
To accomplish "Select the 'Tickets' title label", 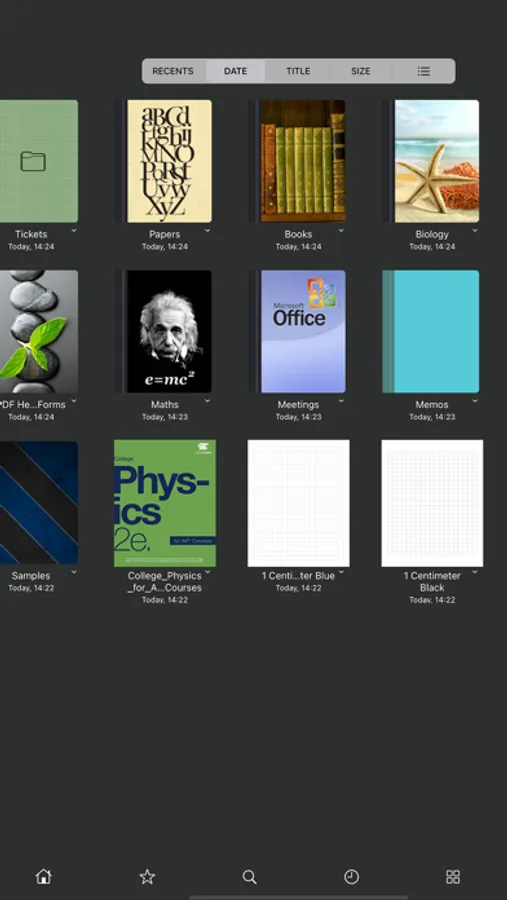I will coord(31,234).
